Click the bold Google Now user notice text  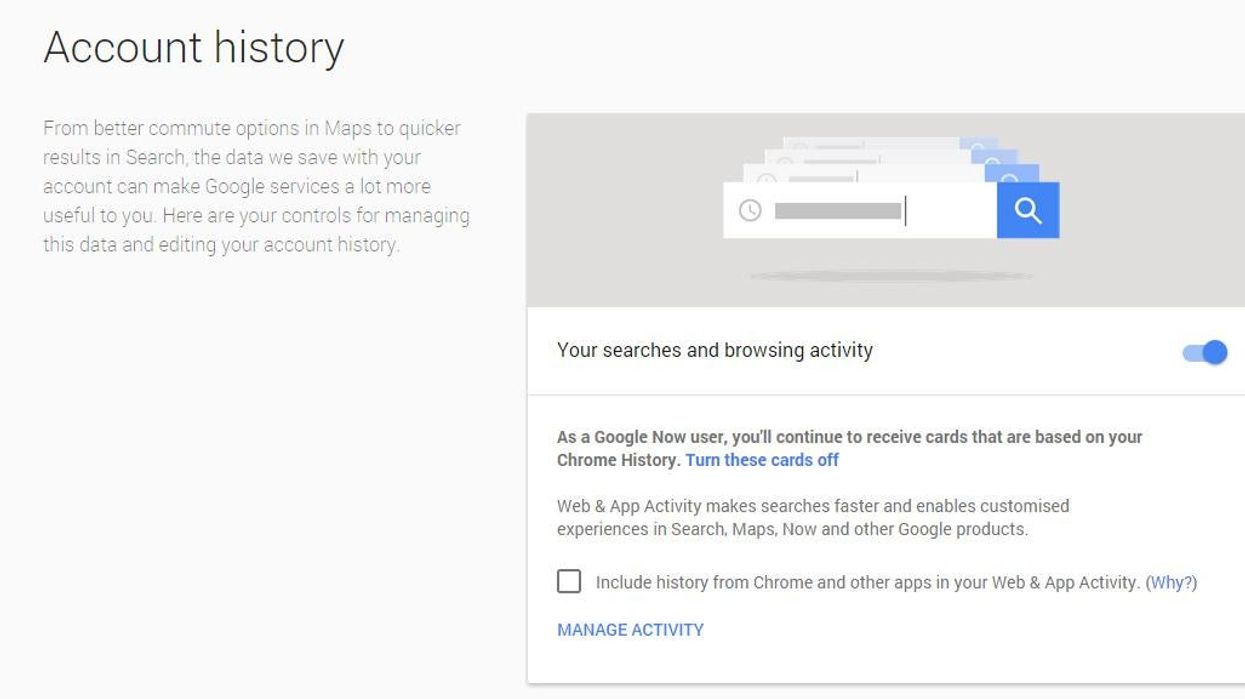pos(849,437)
